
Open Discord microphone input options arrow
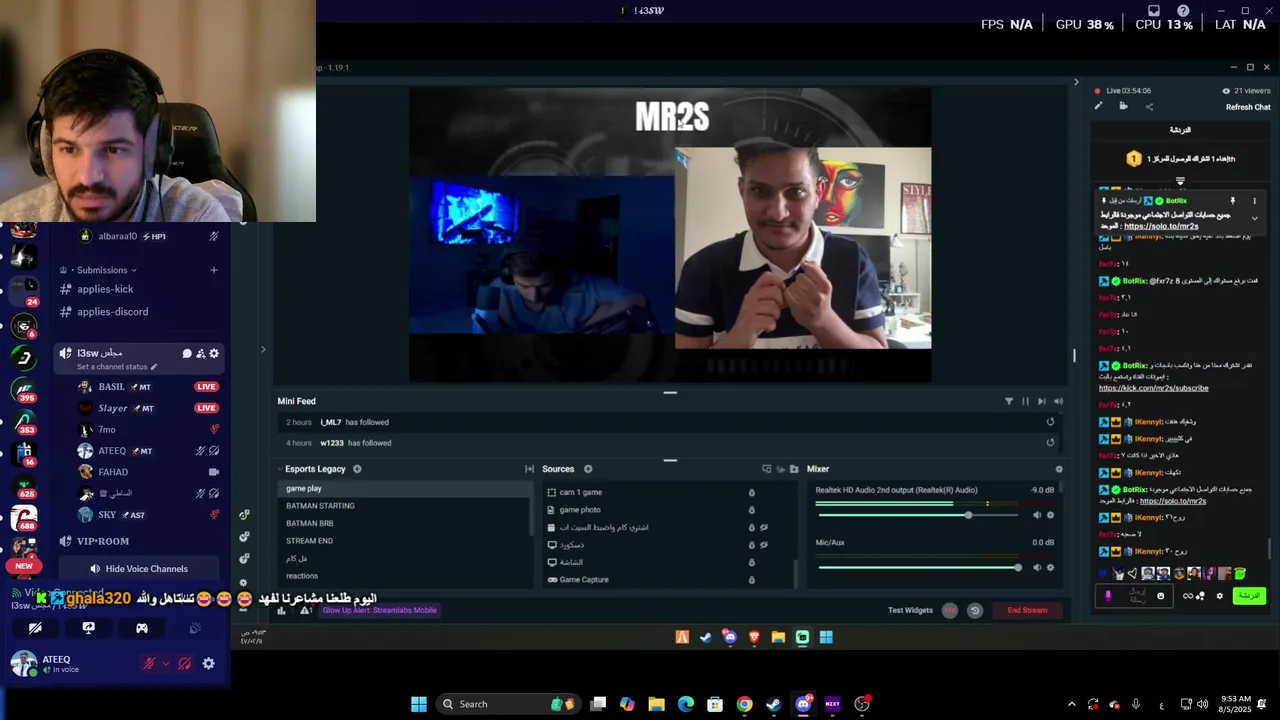click(x=165, y=663)
